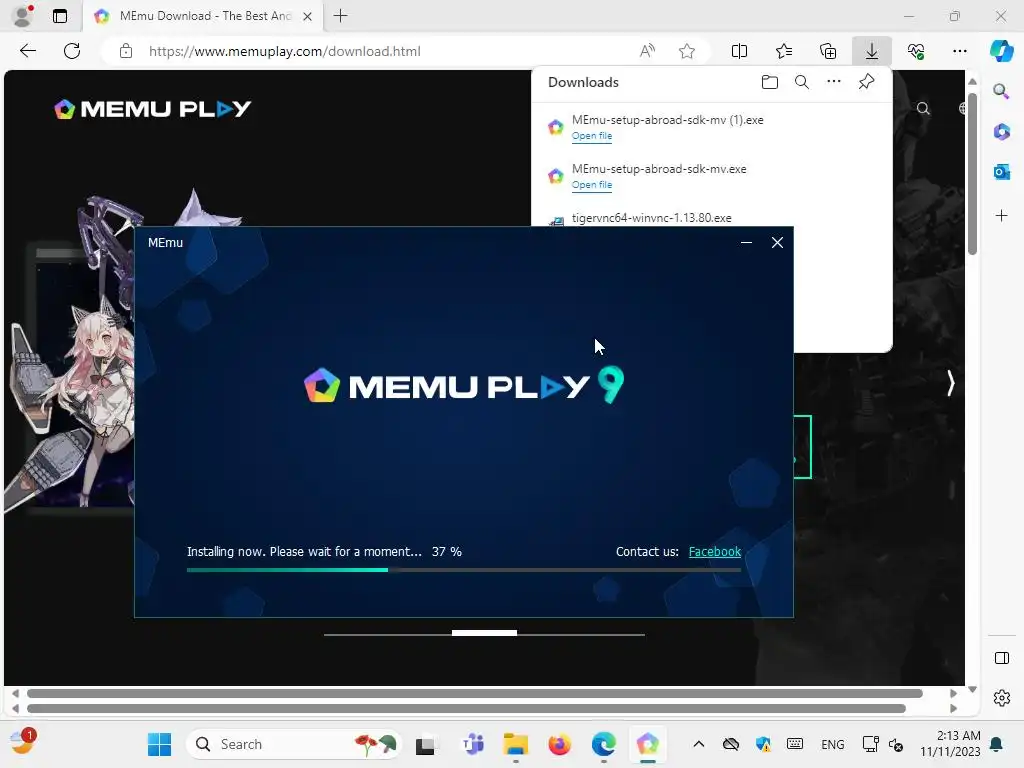Select tigervnc64-winvnc-1.13.80.exe download entry
Screen dimensions: 1024x768
[x=651, y=218]
